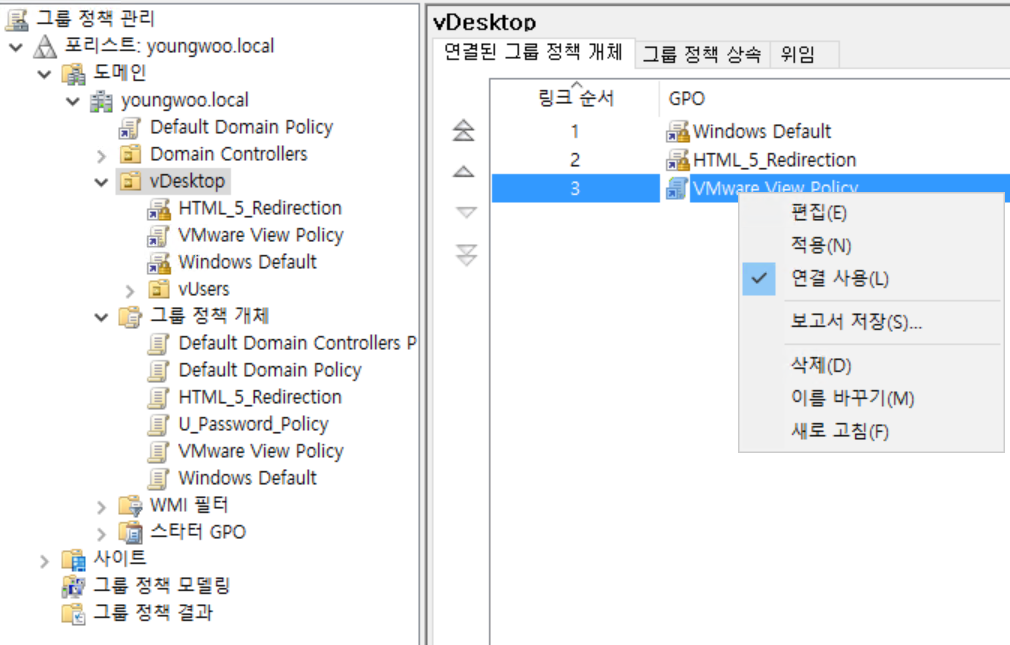Image resolution: width=1010 pixels, height=645 pixels.
Task: Click VMware View Policy icon in selected row
Action: (676, 188)
